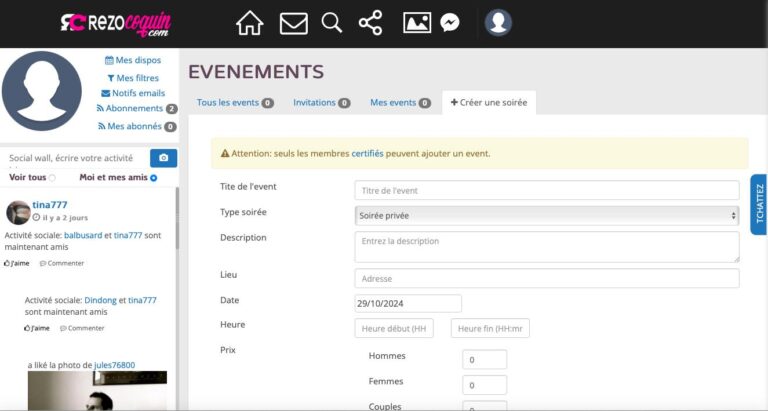Click the Description text area

[547, 247]
